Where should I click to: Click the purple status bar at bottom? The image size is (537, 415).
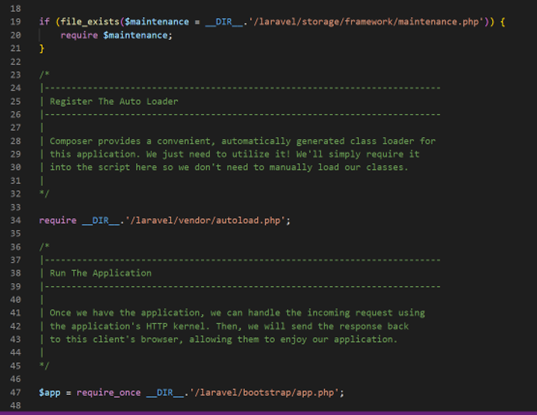[x=268, y=413]
